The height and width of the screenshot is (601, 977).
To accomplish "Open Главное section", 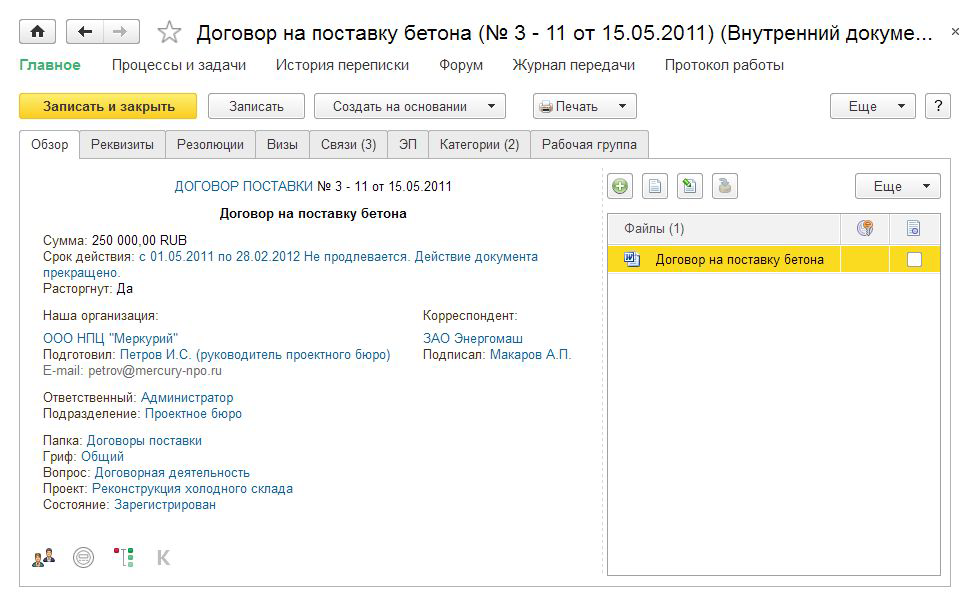I will point(50,65).
